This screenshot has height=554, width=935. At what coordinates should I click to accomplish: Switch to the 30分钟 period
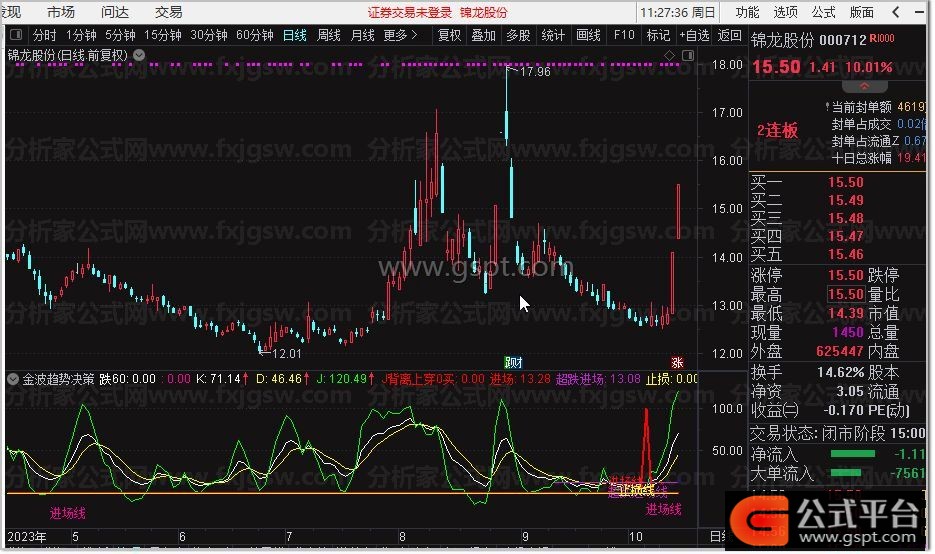pyautogui.click(x=209, y=35)
